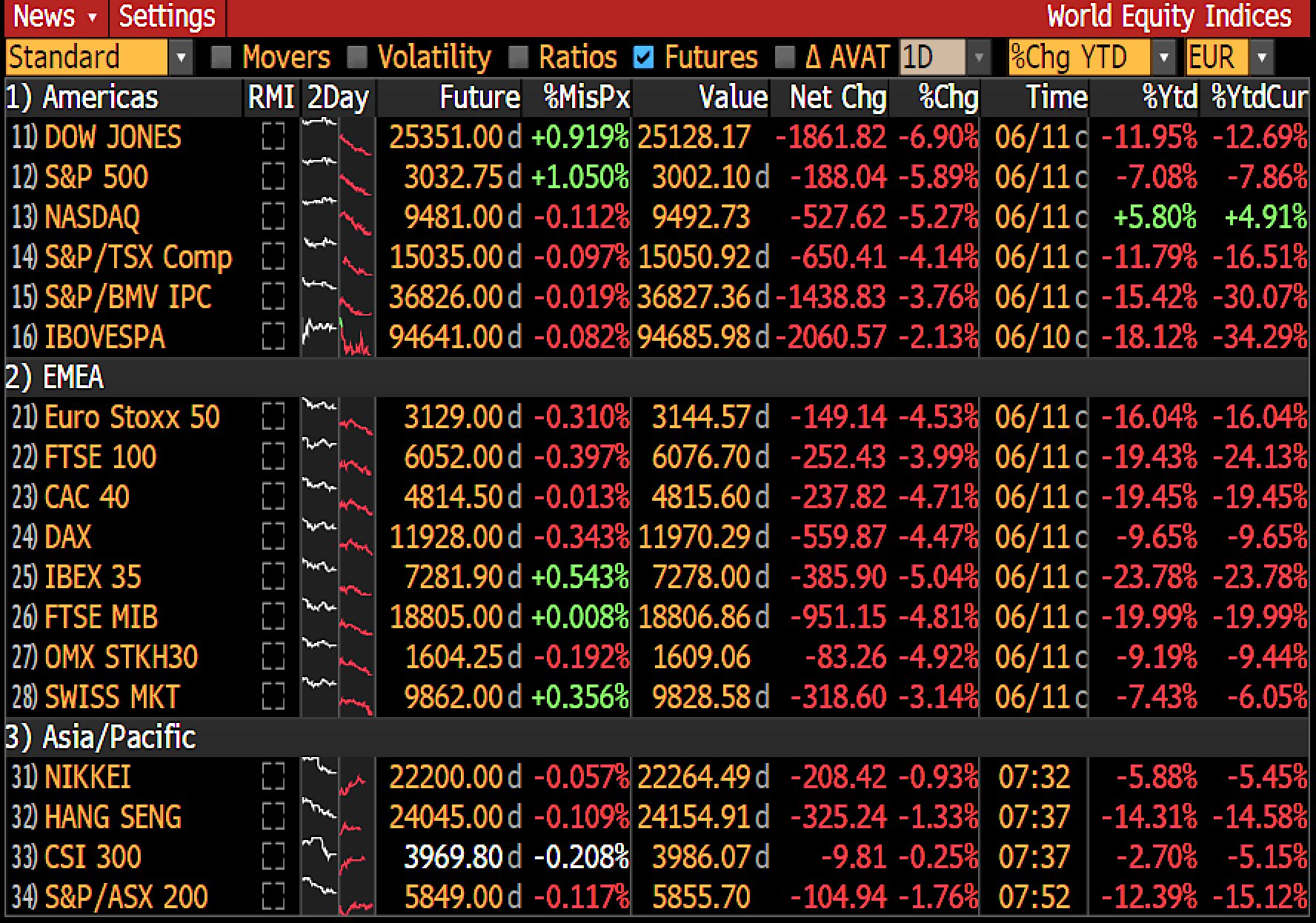Select DOW JONES Net Chg -1861.82
Viewport: 1316px width, 923px height.
pos(831,137)
